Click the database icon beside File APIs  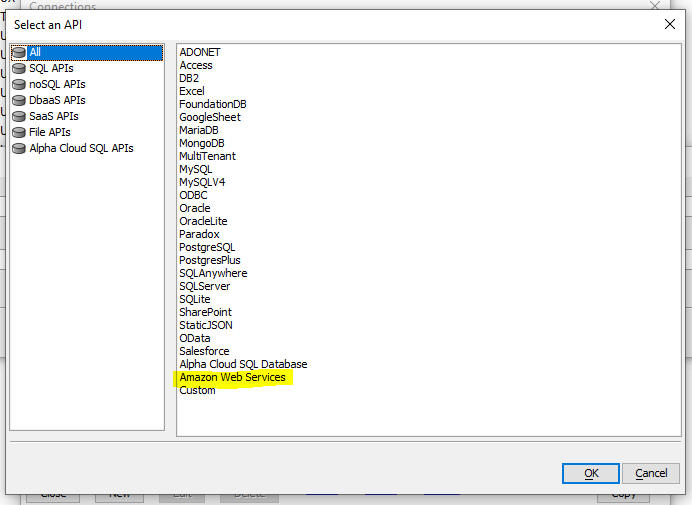(19, 132)
